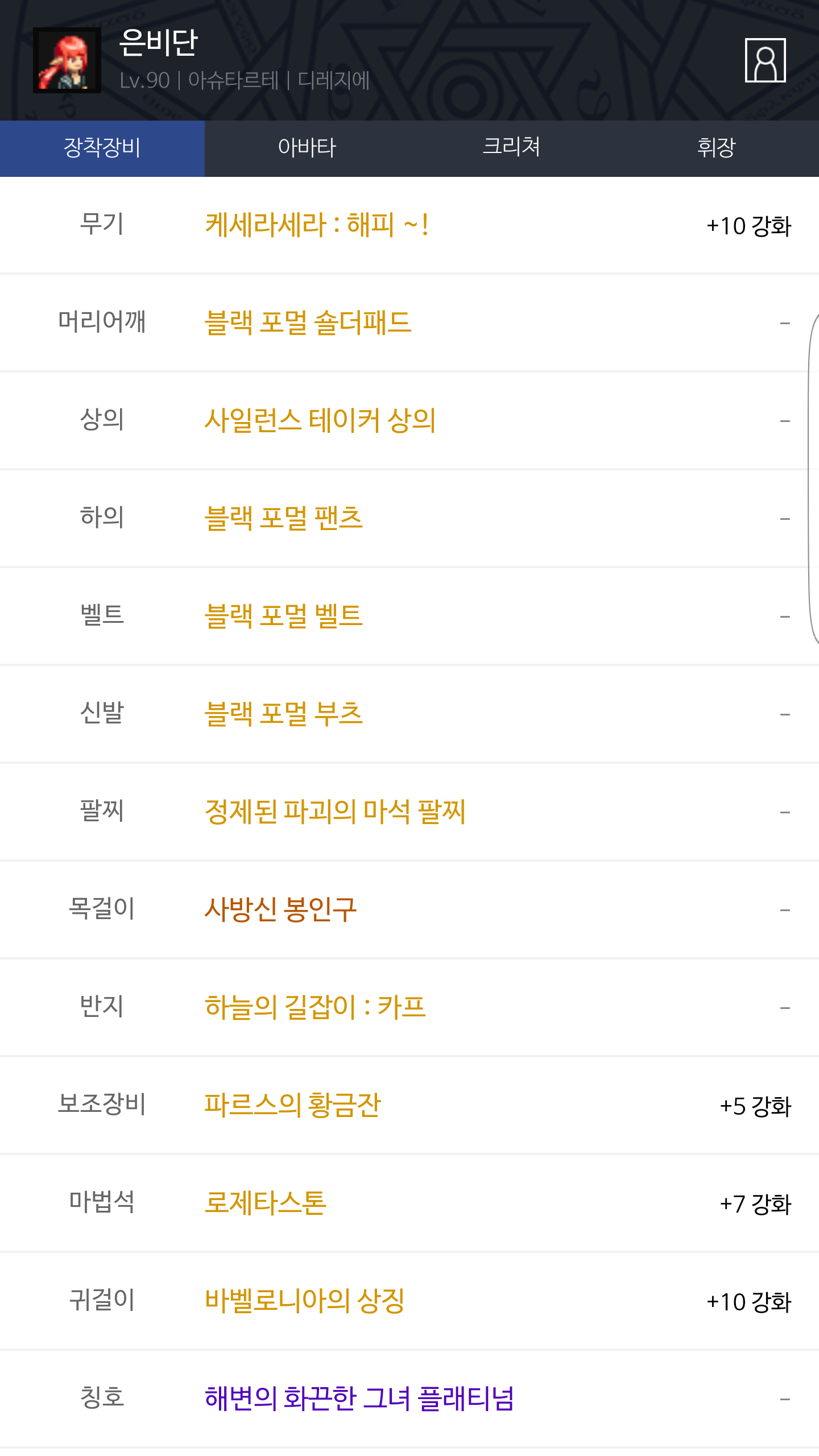
Task: Open the 사방신 봉인구 necklace
Action: click(280, 909)
